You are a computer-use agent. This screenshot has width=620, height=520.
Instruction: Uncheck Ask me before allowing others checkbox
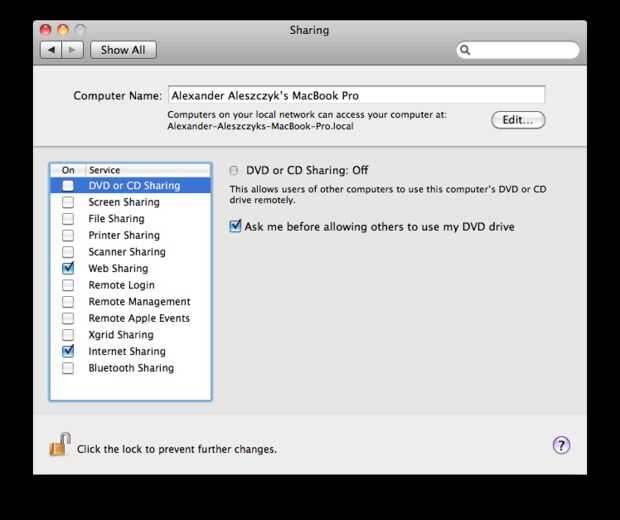(235, 226)
